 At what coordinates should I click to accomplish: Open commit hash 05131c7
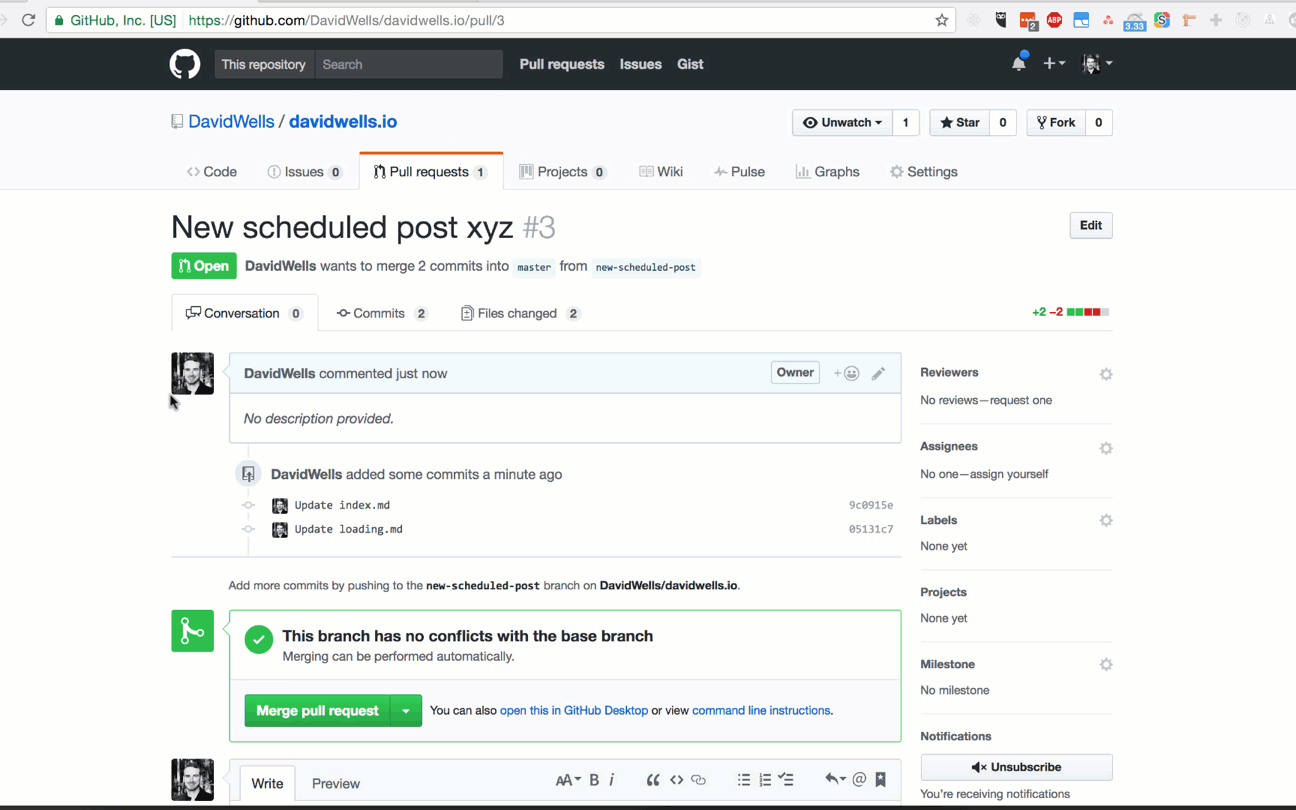click(871, 529)
